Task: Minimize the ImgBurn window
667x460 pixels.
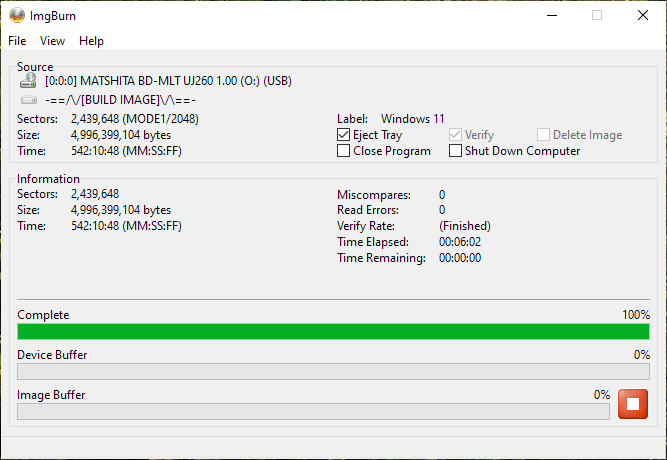Action: coord(551,15)
